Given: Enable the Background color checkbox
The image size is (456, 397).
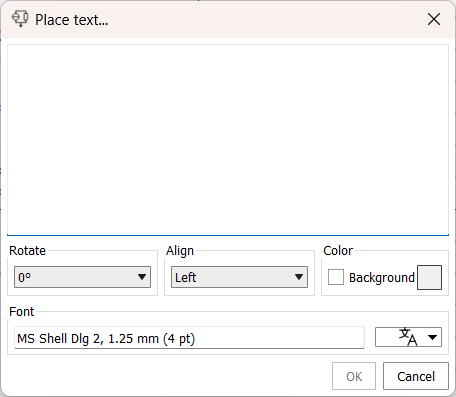Looking at the screenshot, I should click(336, 277).
